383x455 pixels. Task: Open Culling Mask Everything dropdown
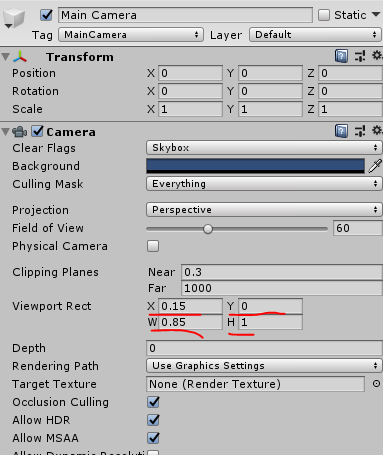coord(264,184)
